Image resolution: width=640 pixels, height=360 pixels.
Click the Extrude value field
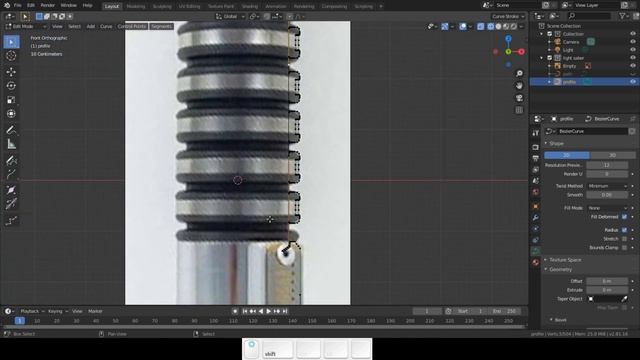coord(607,290)
